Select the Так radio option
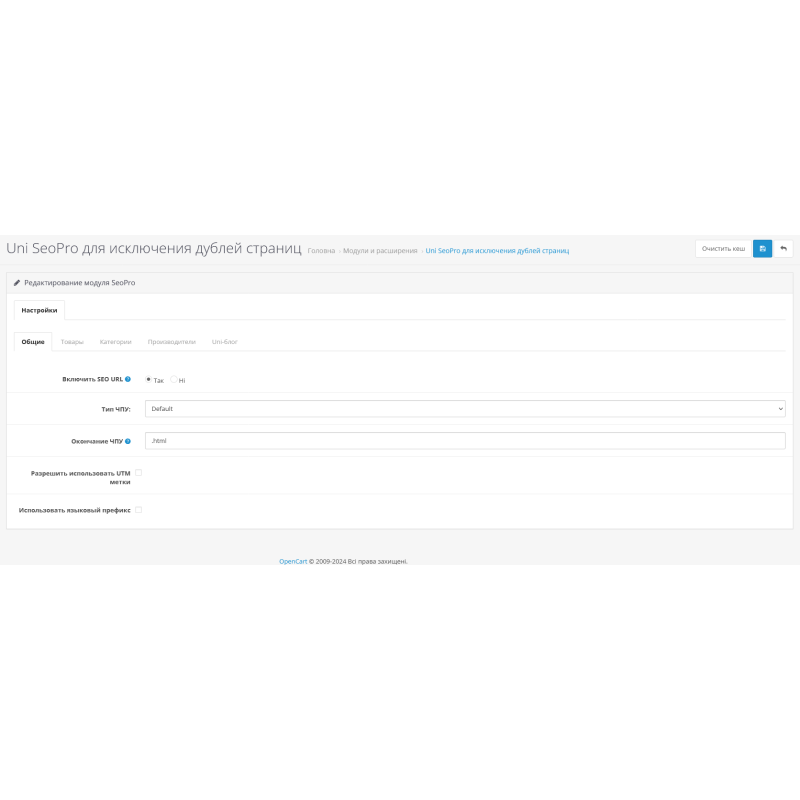The height and width of the screenshot is (800, 800). click(x=149, y=380)
